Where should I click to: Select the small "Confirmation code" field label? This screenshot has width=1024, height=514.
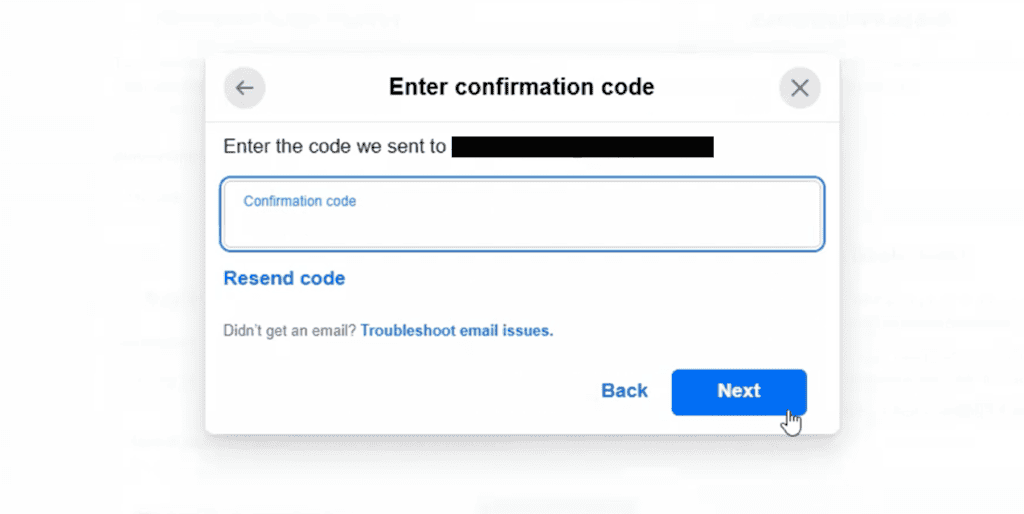pos(299,201)
